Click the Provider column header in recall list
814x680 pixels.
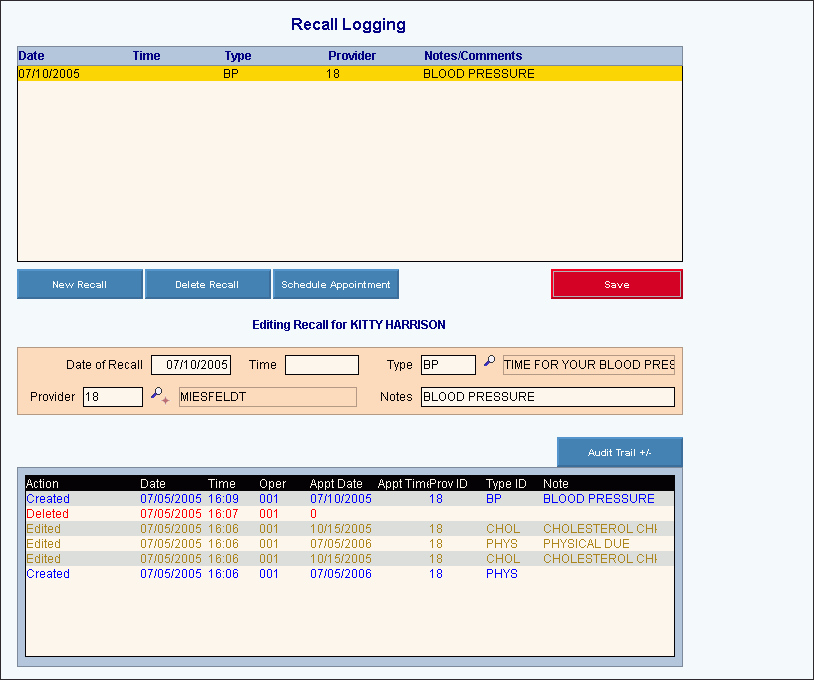click(x=352, y=56)
